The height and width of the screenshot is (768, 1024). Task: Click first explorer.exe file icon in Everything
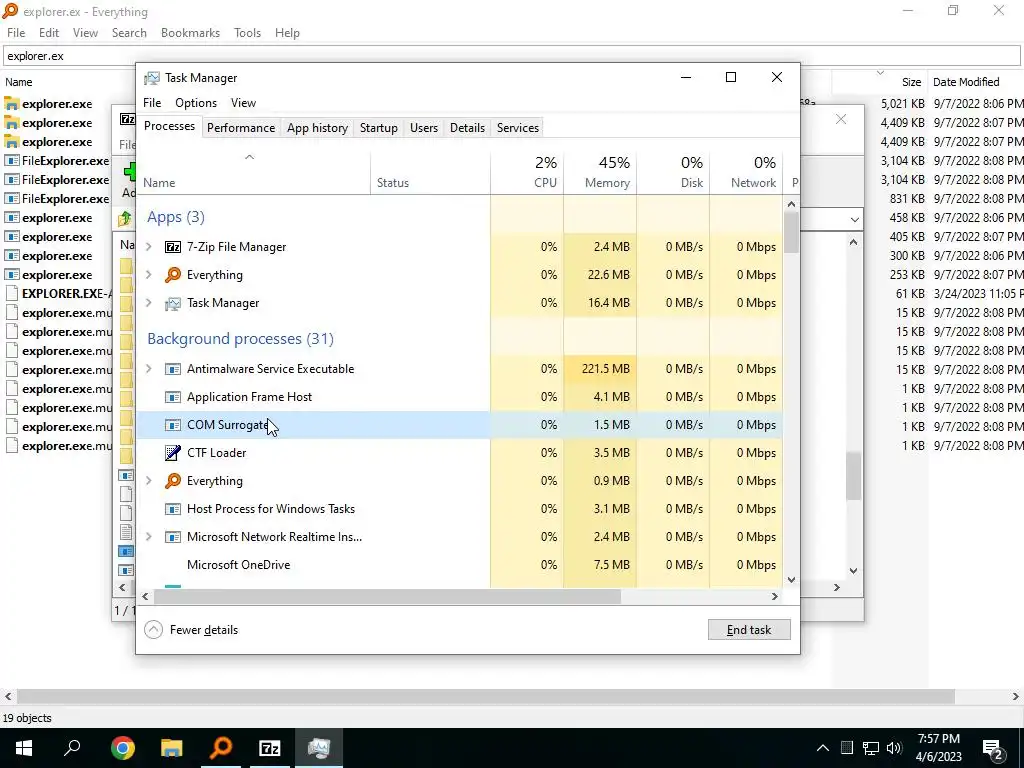(x=12, y=104)
